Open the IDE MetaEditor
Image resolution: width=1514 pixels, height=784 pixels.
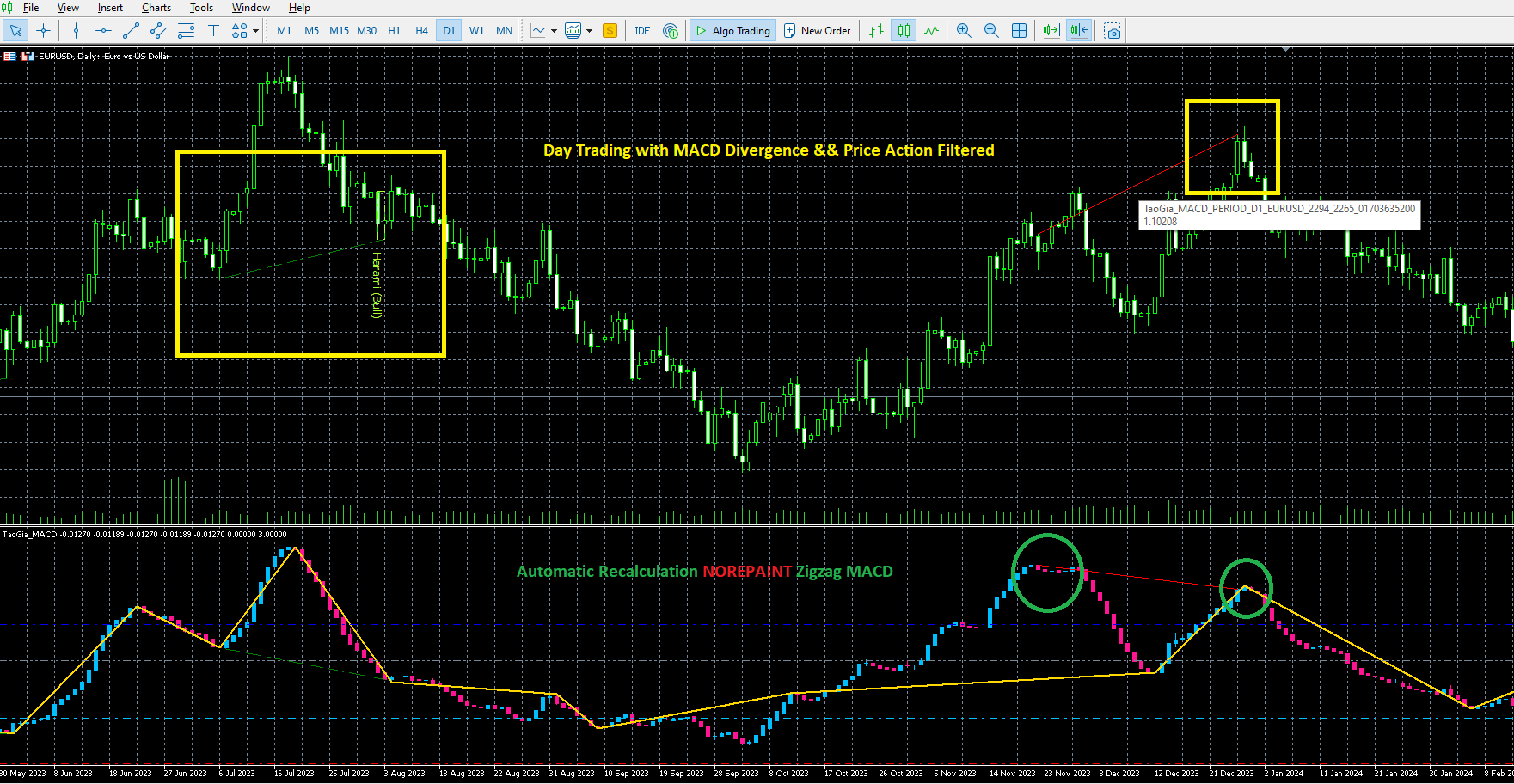[x=642, y=31]
